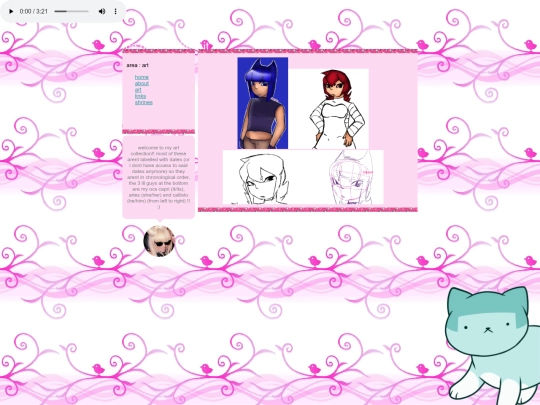The height and width of the screenshot is (405, 540).
Task: Click the 'area : art' heading
Action: (137, 65)
